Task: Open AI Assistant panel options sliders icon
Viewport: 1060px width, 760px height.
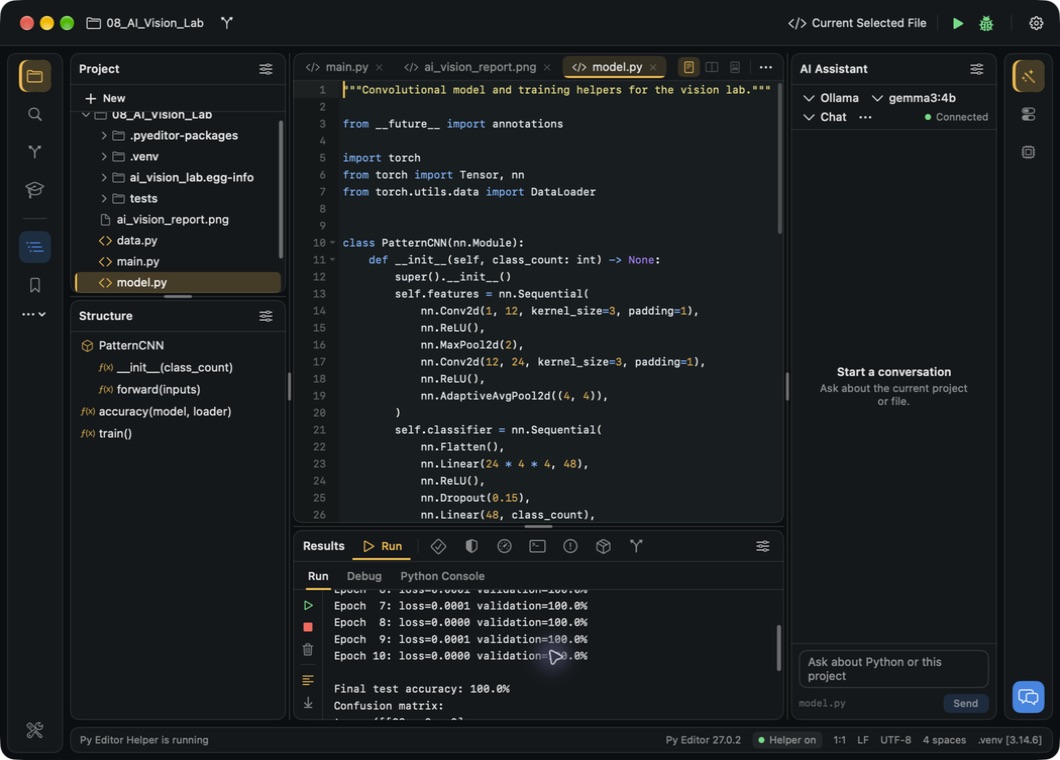Action: pyautogui.click(x=977, y=69)
